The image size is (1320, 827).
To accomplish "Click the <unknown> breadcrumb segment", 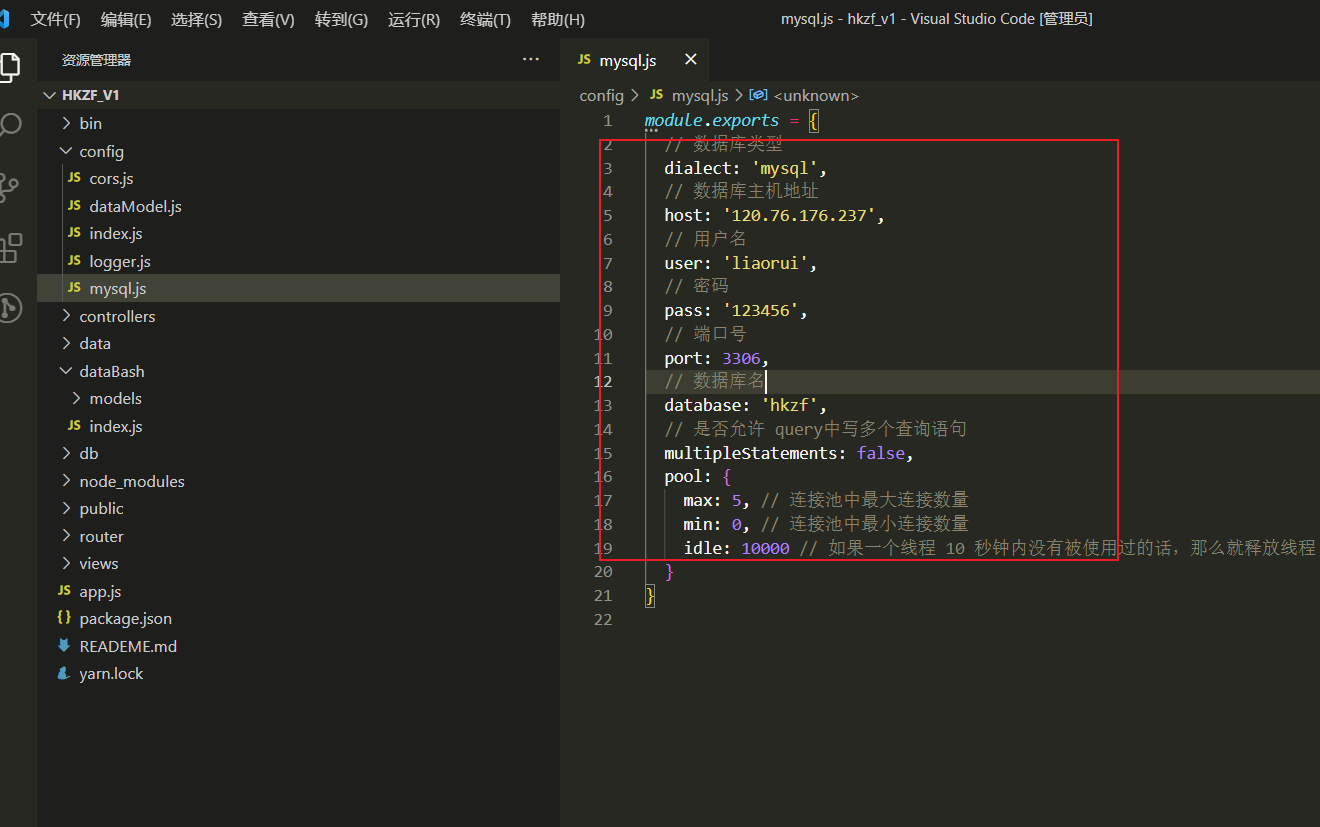I will pyautogui.click(x=816, y=95).
